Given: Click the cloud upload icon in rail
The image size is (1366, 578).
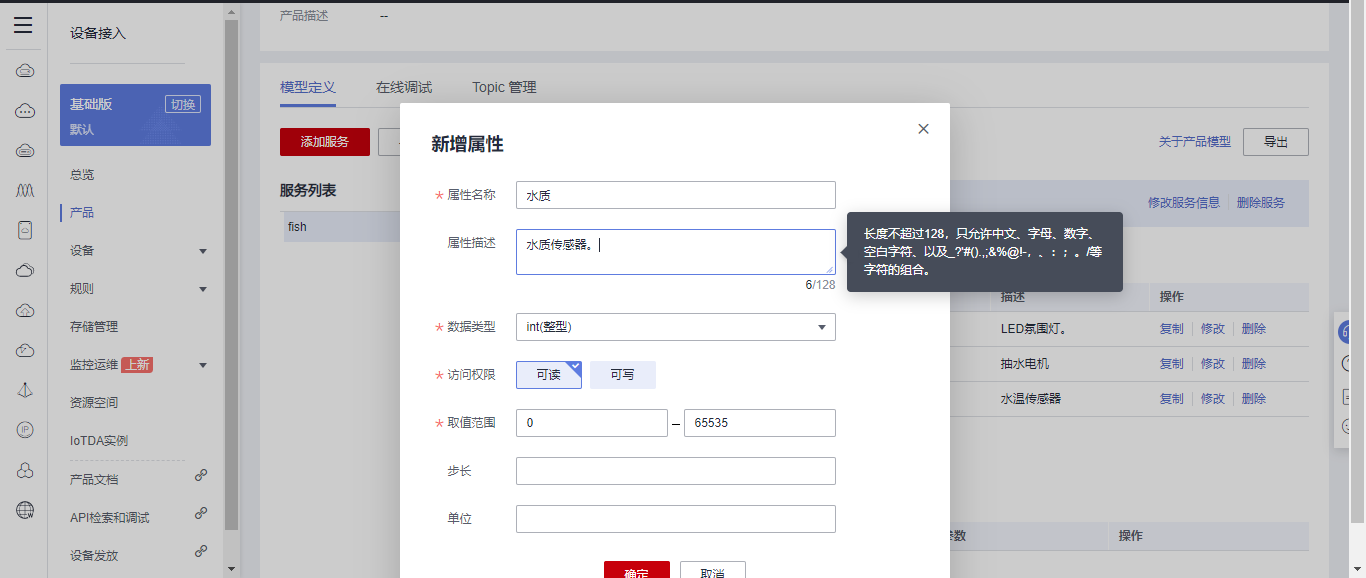Looking at the screenshot, I should pyautogui.click(x=25, y=310).
